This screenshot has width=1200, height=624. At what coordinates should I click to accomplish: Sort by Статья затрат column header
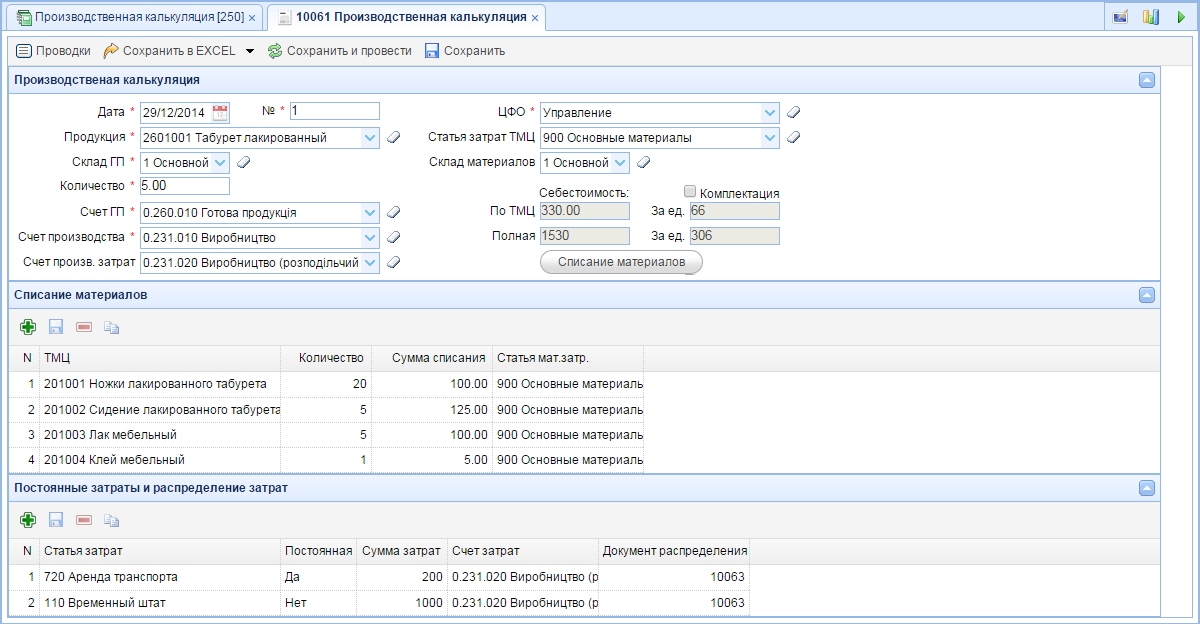160,551
